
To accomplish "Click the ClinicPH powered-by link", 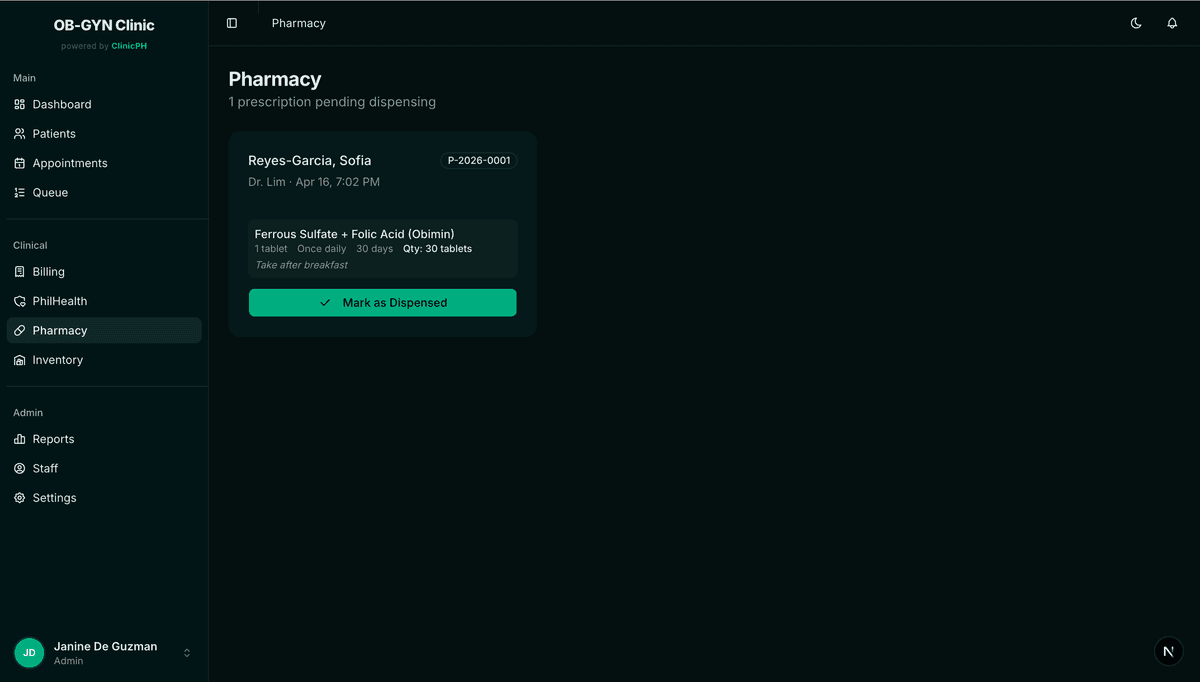I will coord(129,46).
